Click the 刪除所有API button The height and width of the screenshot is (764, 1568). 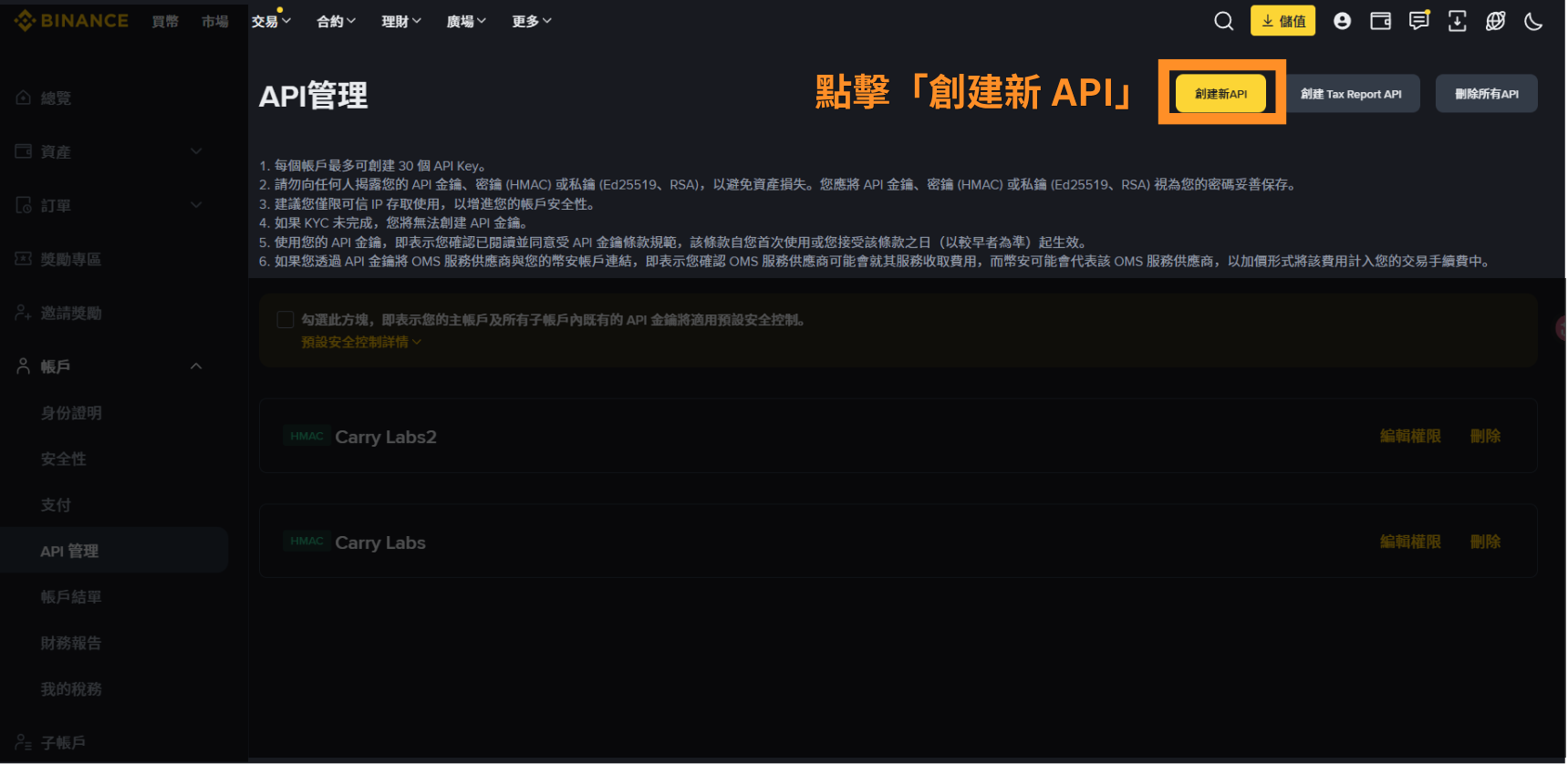(x=1487, y=93)
